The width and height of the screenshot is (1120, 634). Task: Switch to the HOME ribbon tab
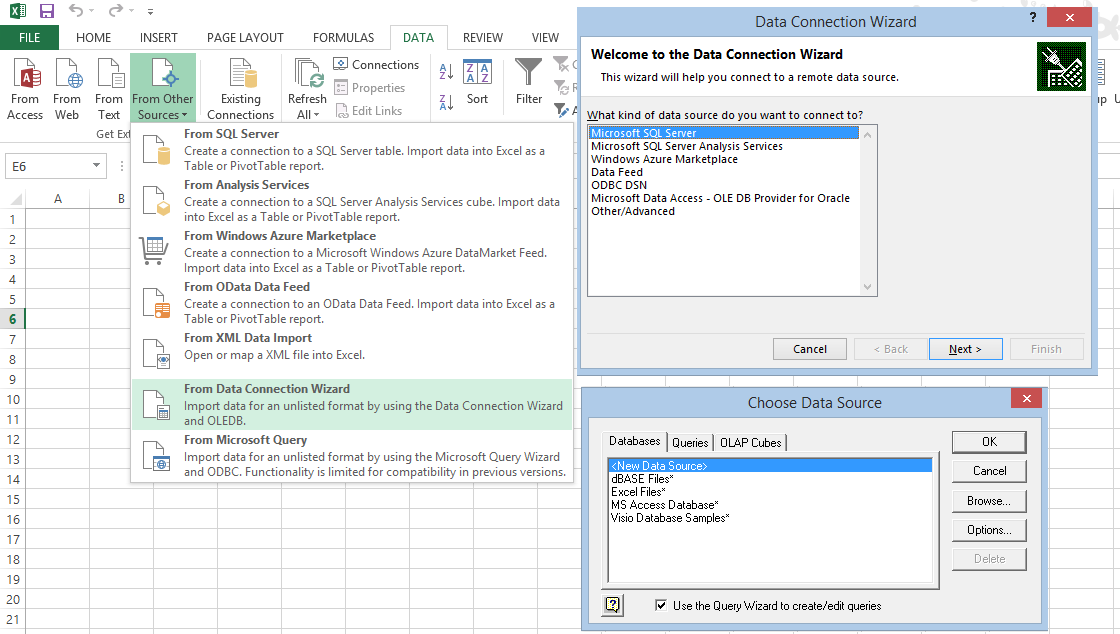[x=94, y=38]
